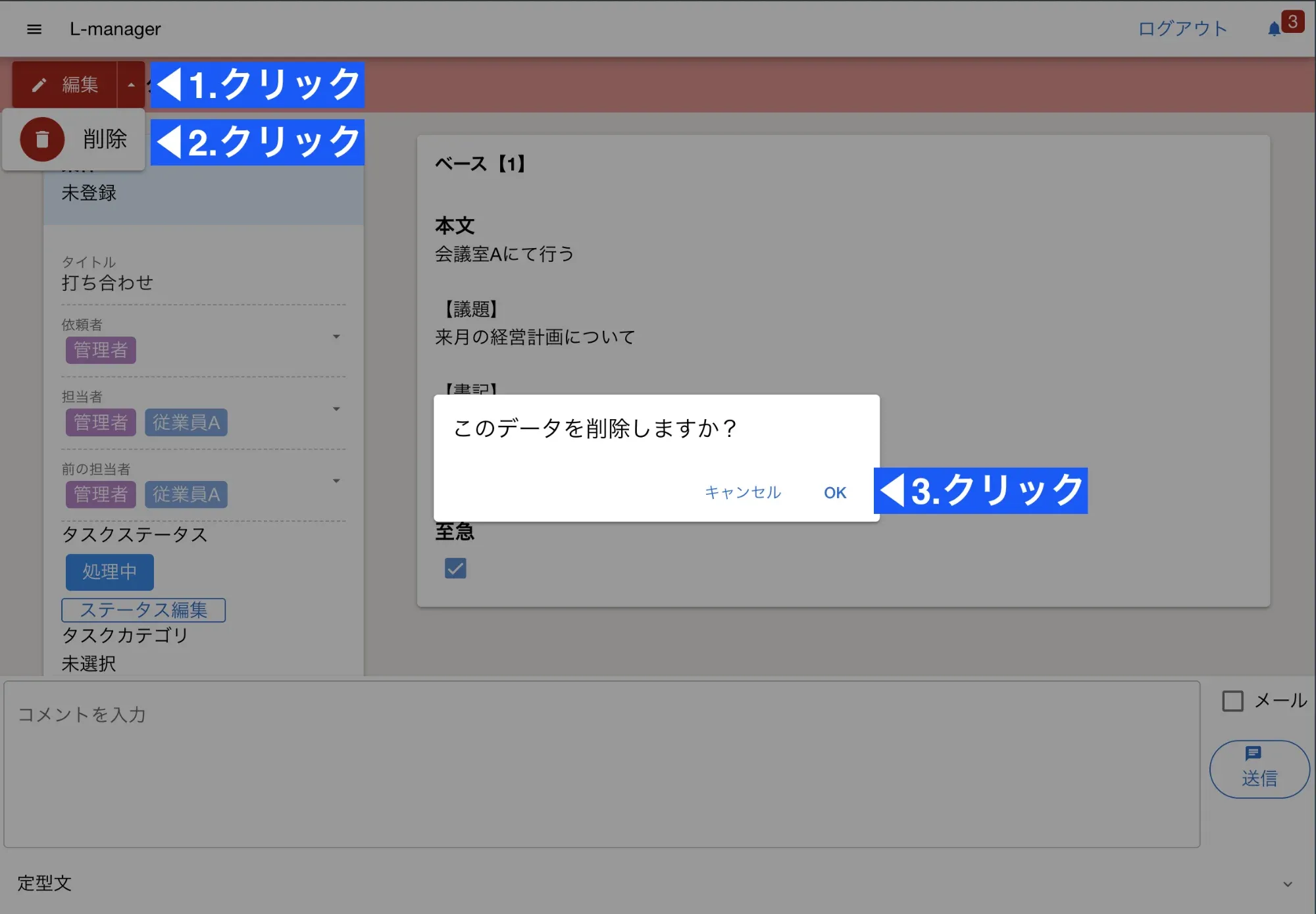The image size is (1316, 914).
Task: Click the ステータス編集 button
Action: click(143, 610)
